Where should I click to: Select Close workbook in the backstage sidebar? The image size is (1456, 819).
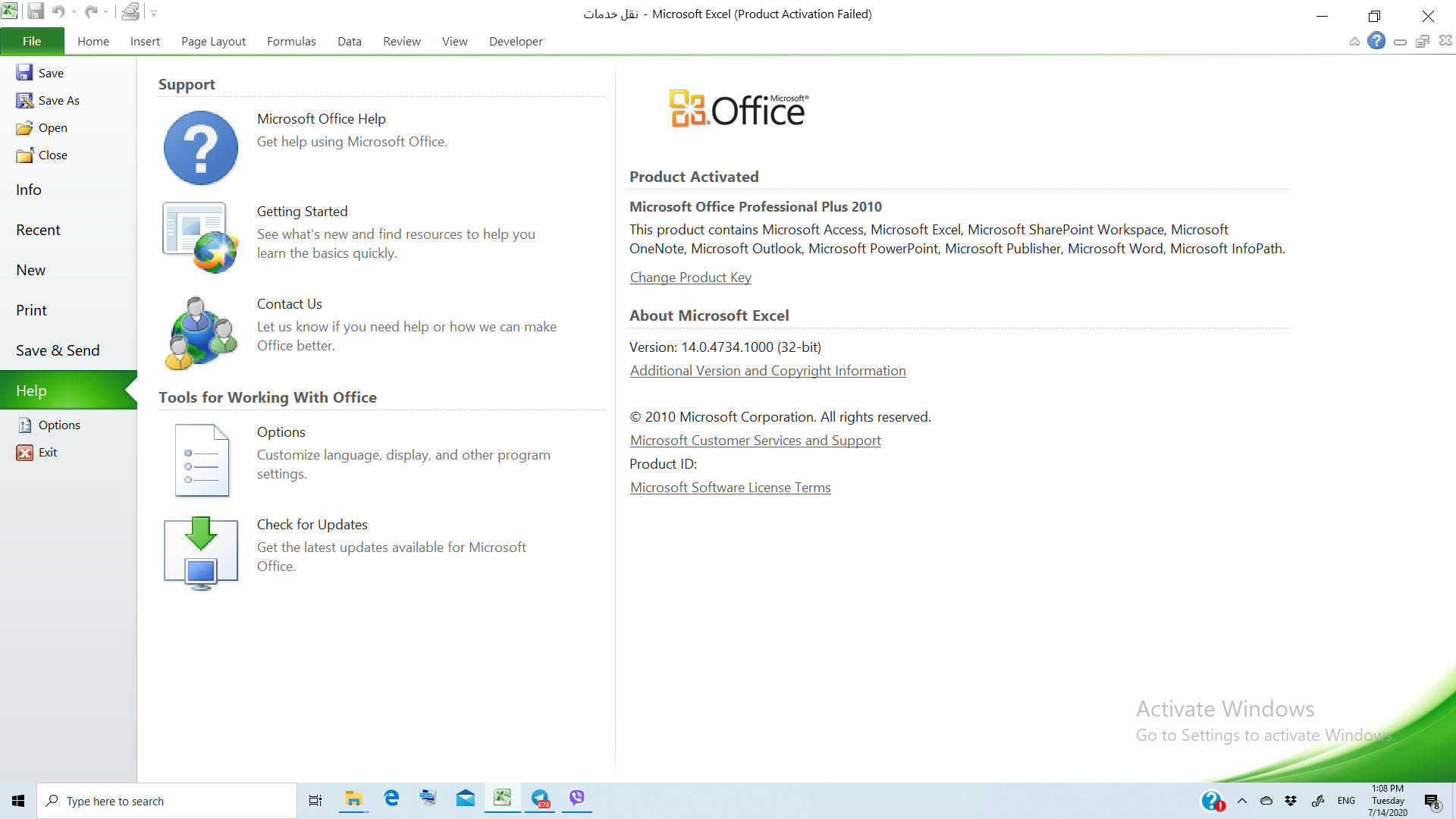click(x=42, y=155)
